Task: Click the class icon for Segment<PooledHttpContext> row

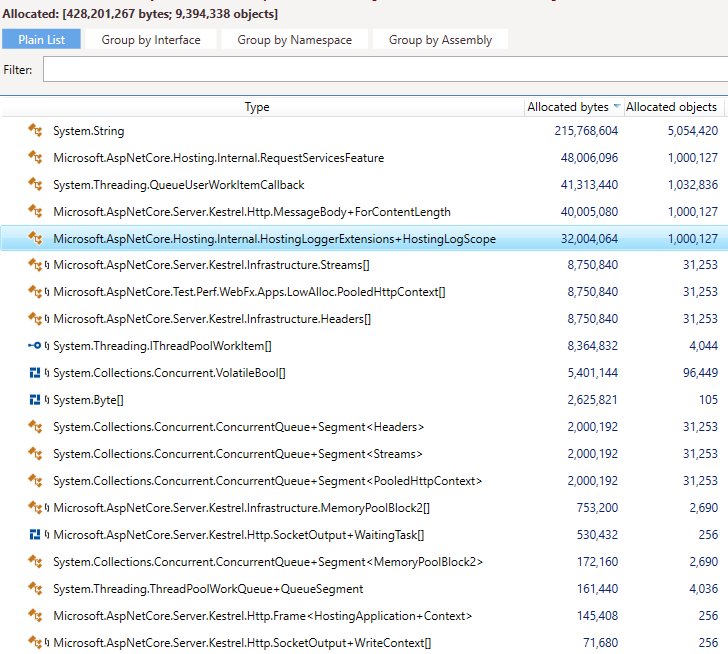Action: pos(35,480)
